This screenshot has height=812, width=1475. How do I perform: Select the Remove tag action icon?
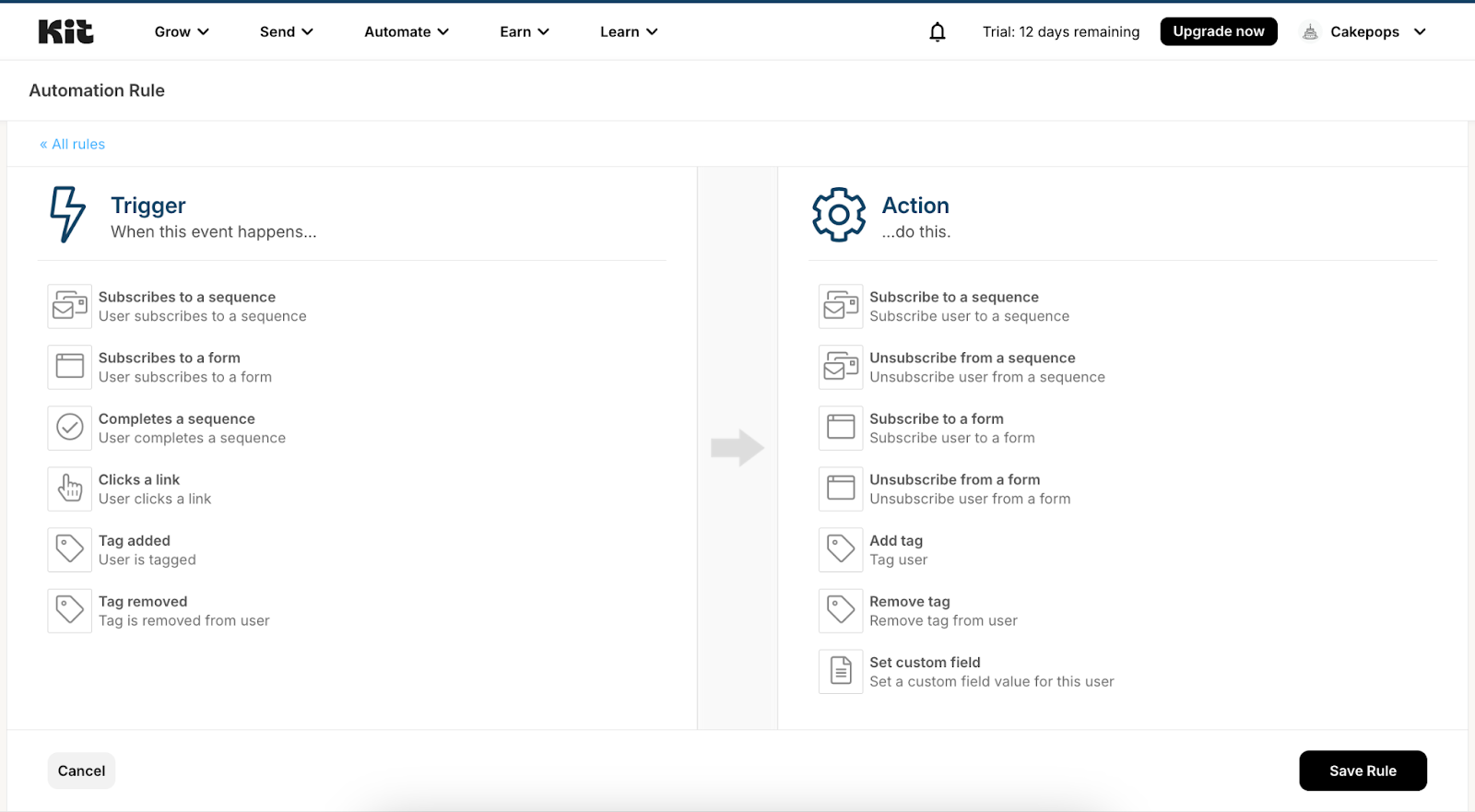(841, 610)
